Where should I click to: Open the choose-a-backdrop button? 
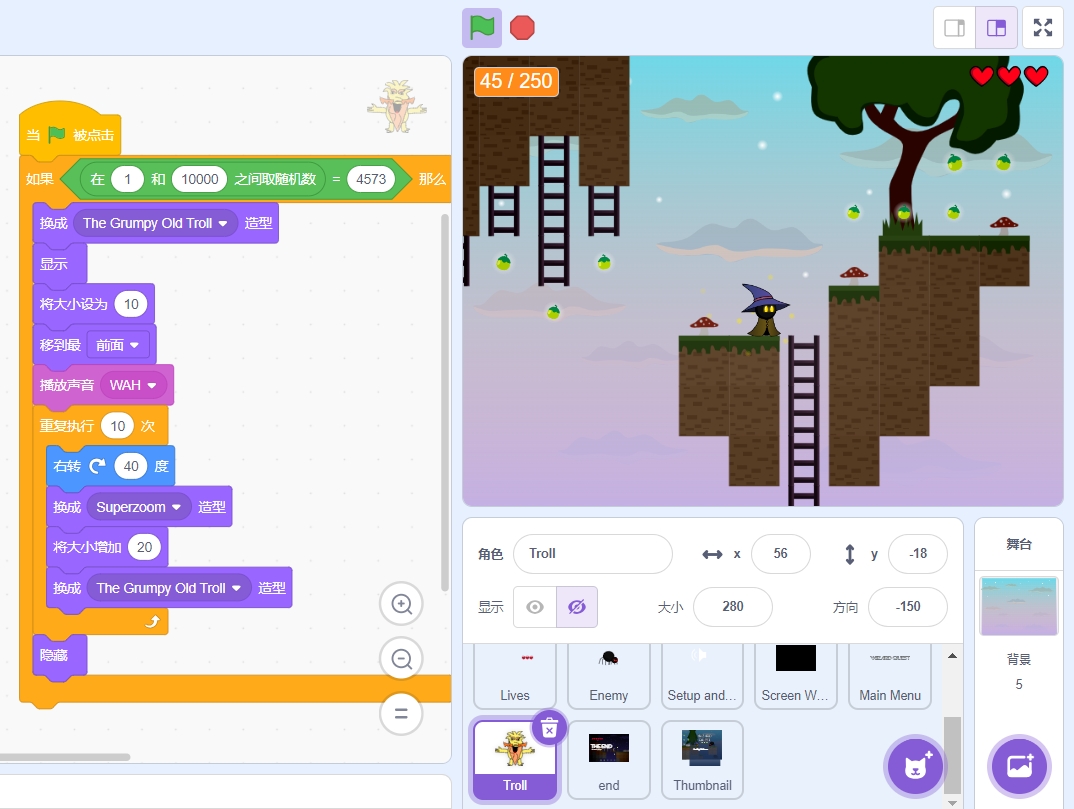(x=1019, y=766)
